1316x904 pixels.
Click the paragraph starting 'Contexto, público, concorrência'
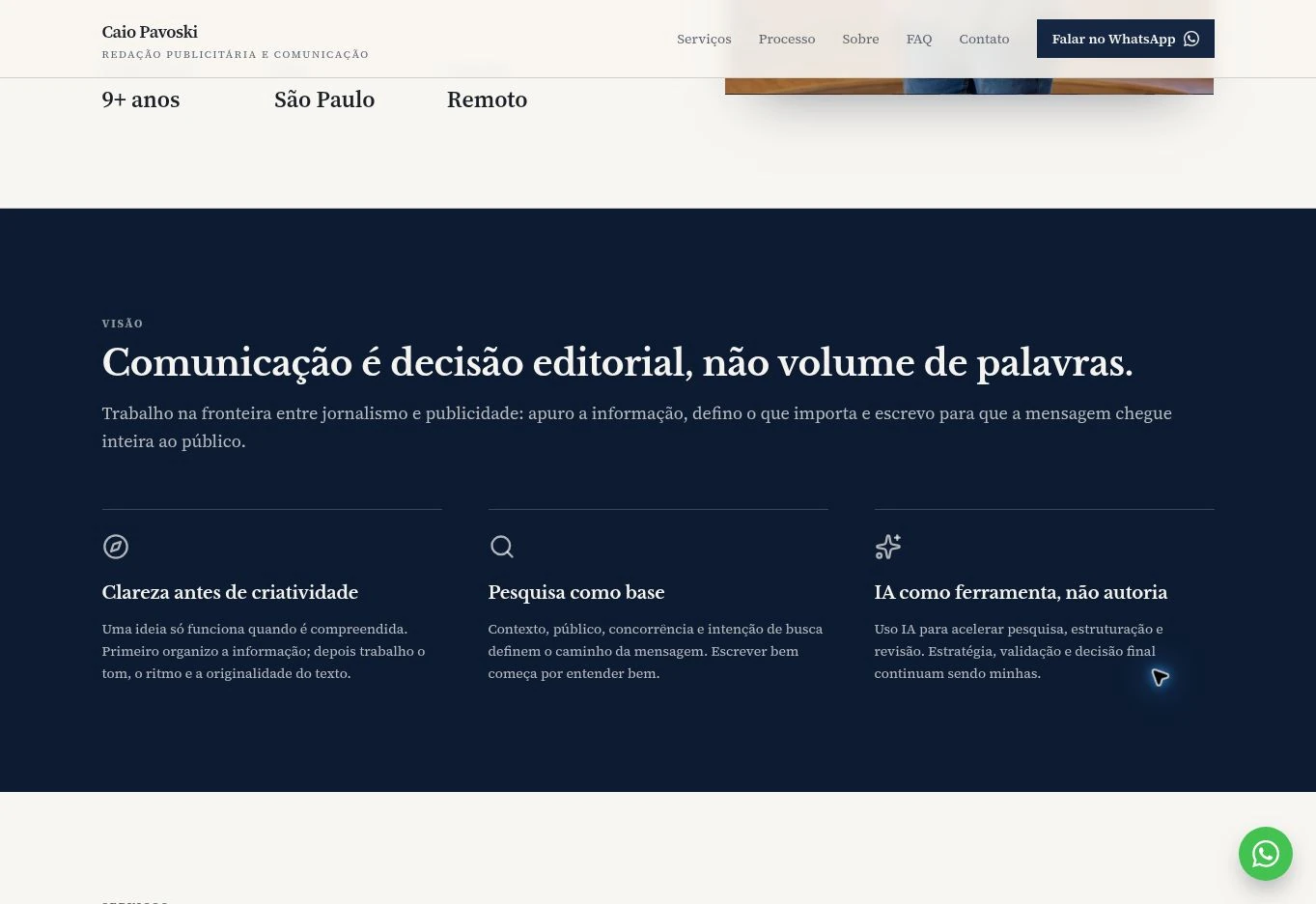pyautogui.click(x=656, y=651)
